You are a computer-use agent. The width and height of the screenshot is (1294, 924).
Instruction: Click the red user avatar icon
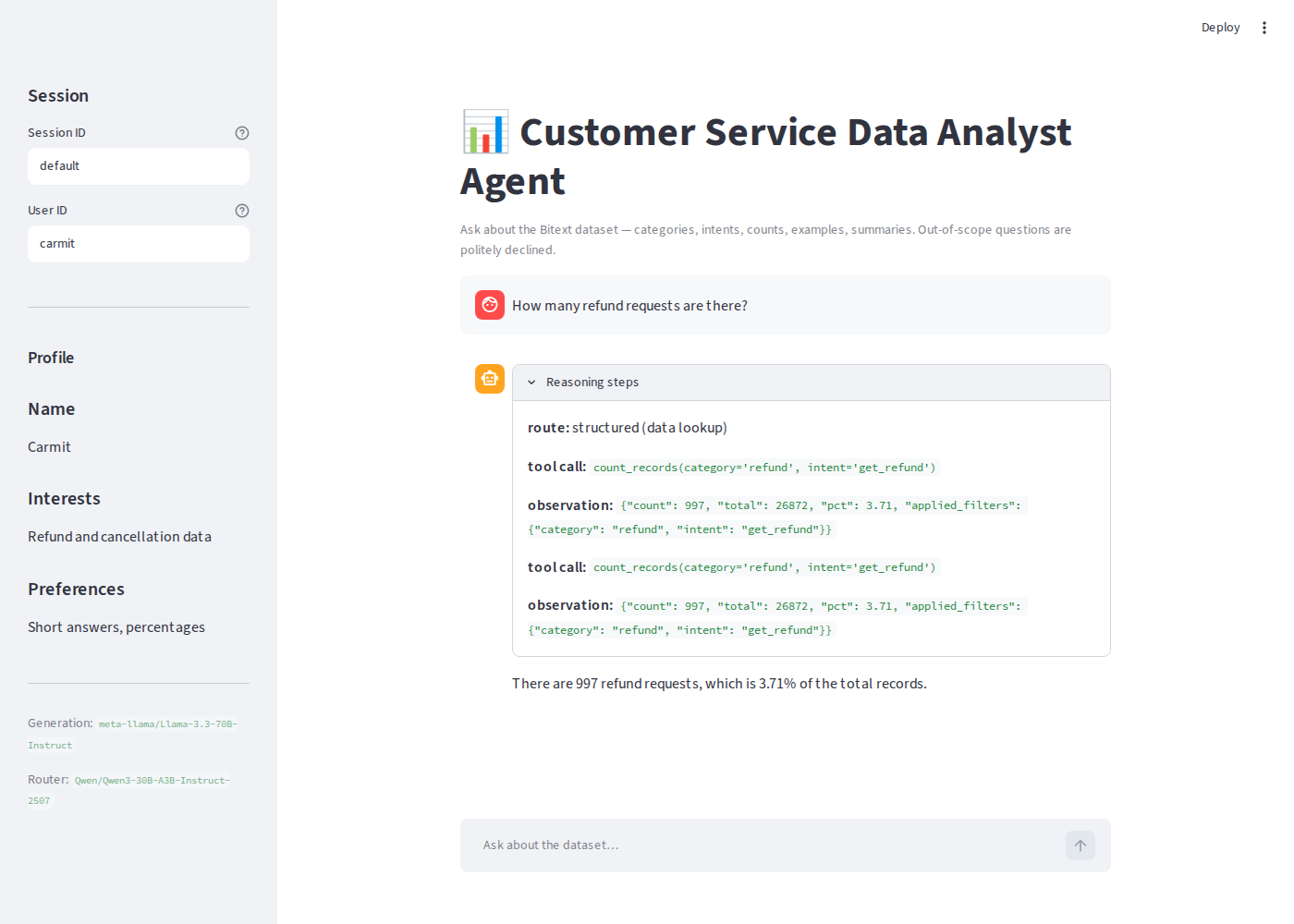pos(490,305)
